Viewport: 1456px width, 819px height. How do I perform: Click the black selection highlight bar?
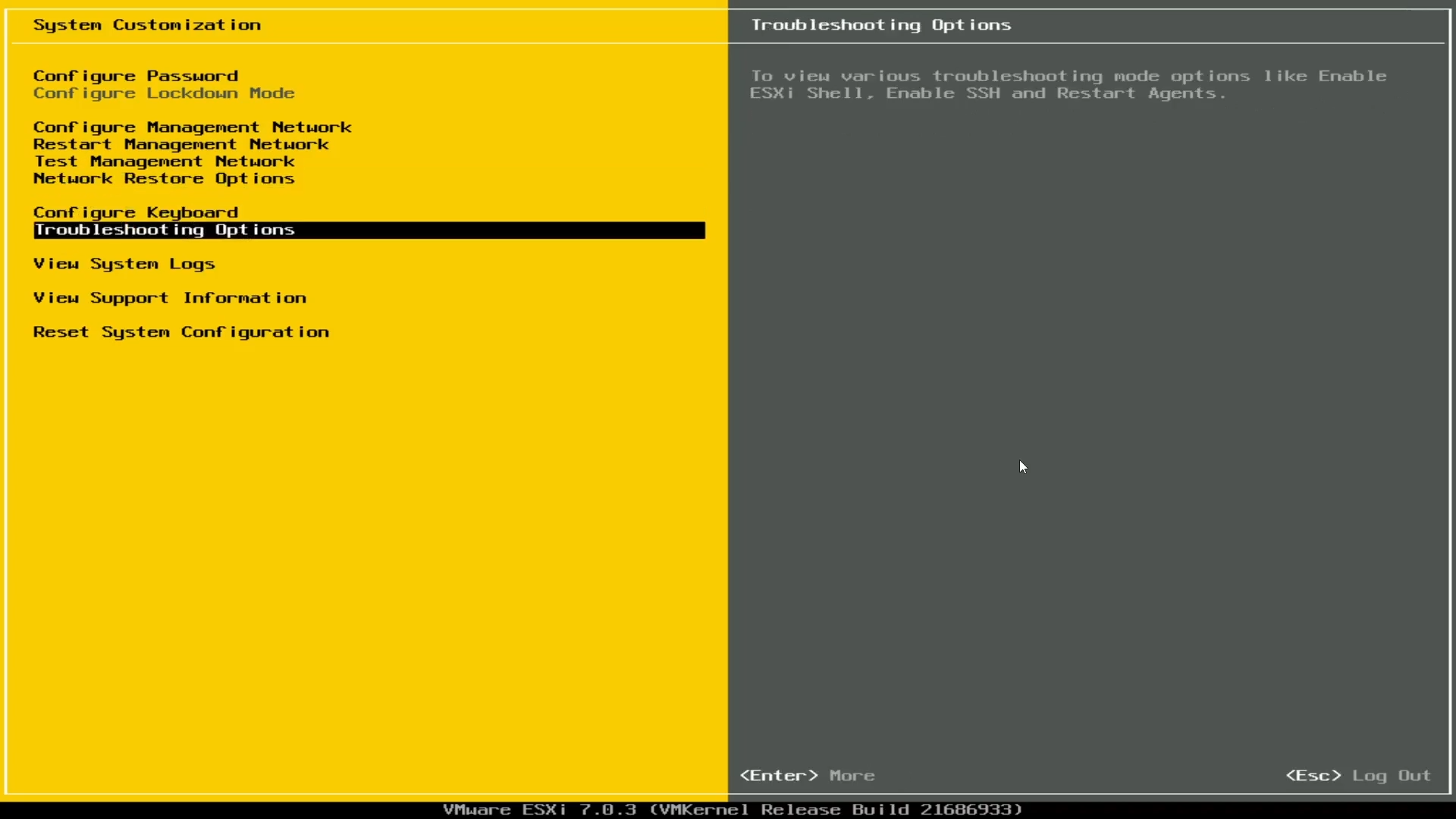pyautogui.click(x=369, y=231)
